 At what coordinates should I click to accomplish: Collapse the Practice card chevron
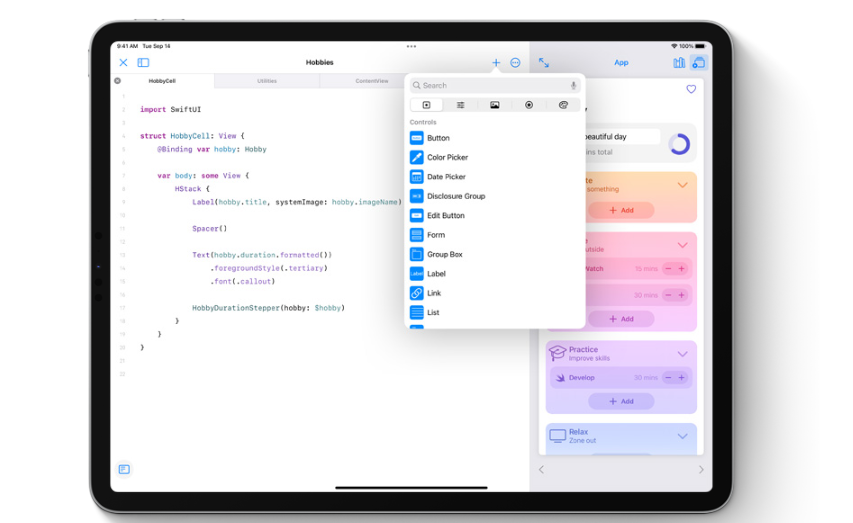point(683,354)
